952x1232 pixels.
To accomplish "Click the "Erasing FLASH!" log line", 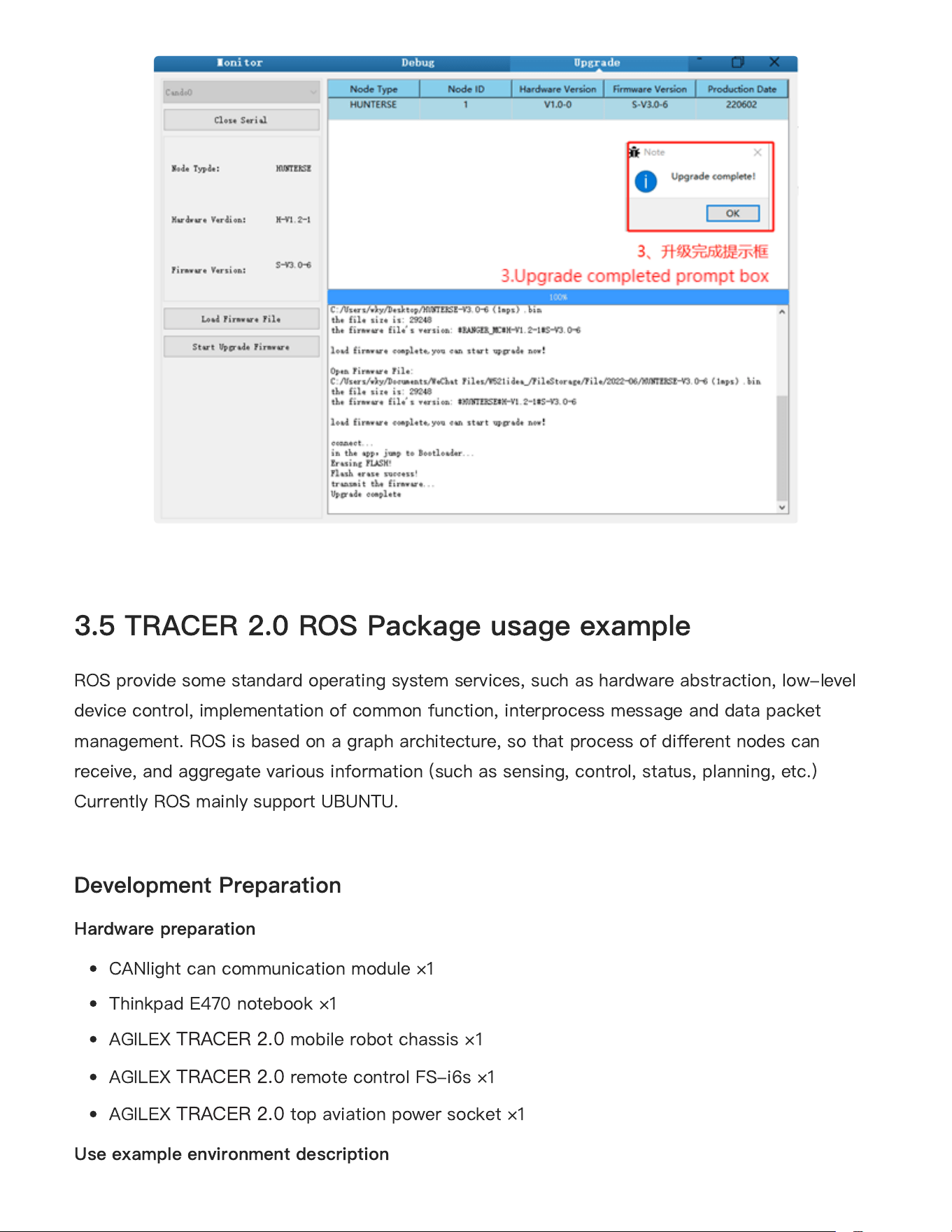I will click(361, 464).
